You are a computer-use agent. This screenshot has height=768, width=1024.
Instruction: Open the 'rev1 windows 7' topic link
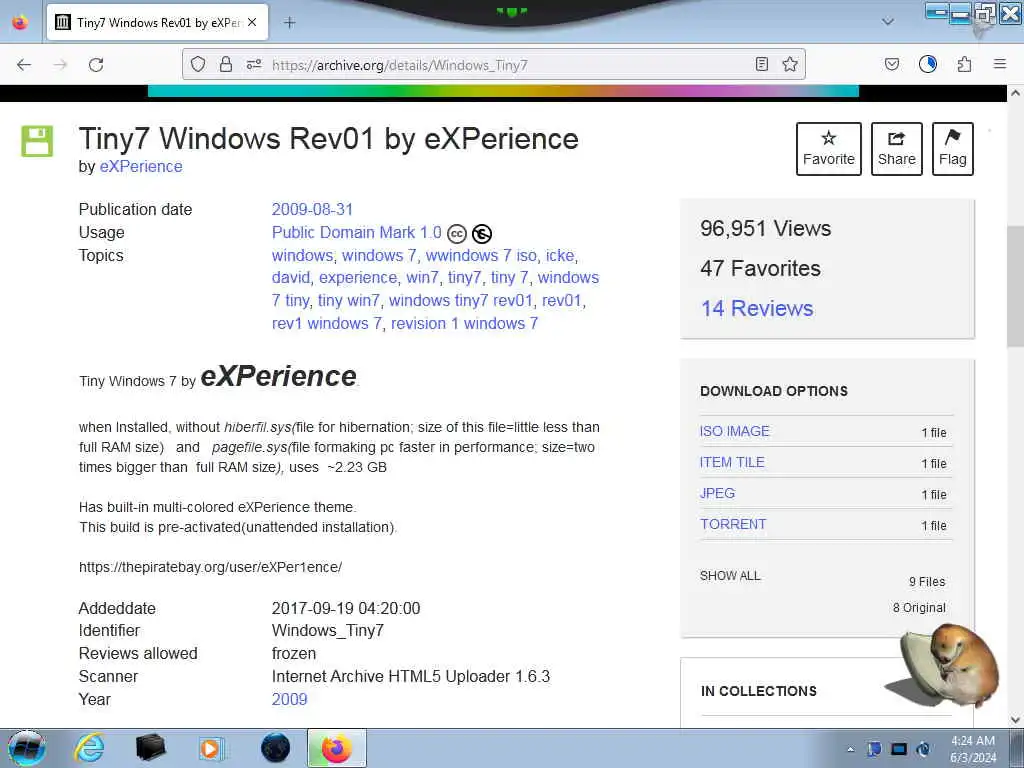(x=327, y=323)
